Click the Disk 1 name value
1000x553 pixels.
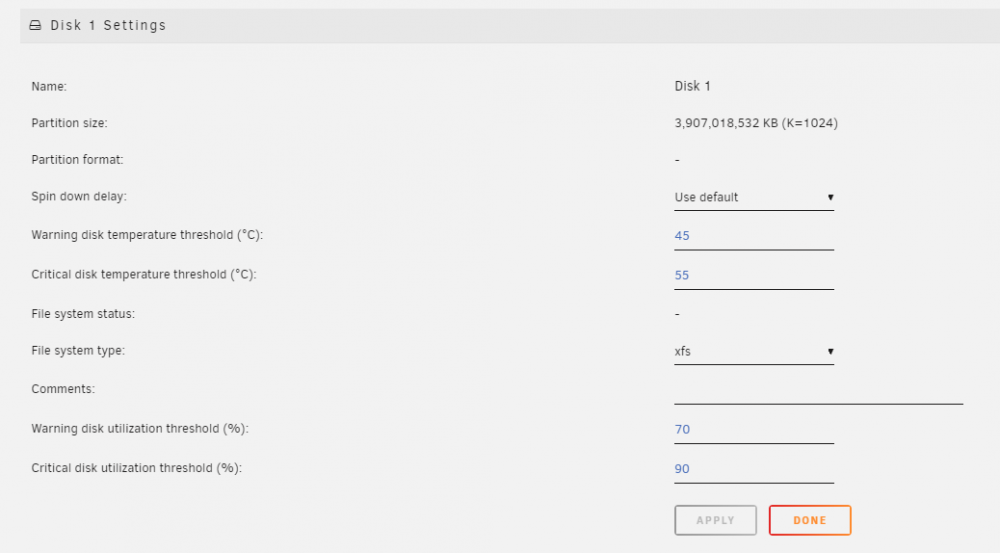pyautogui.click(x=693, y=86)
